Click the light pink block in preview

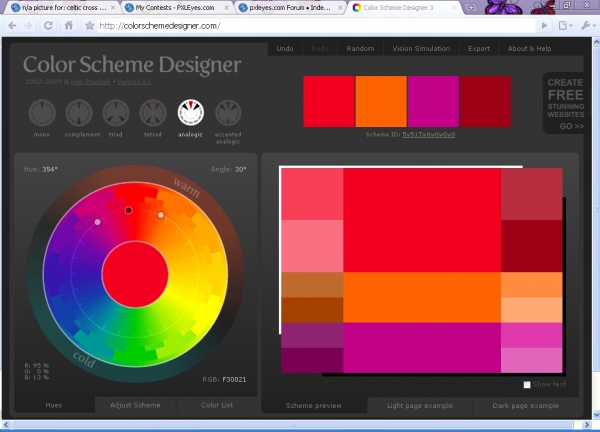(x=312, y=246)
